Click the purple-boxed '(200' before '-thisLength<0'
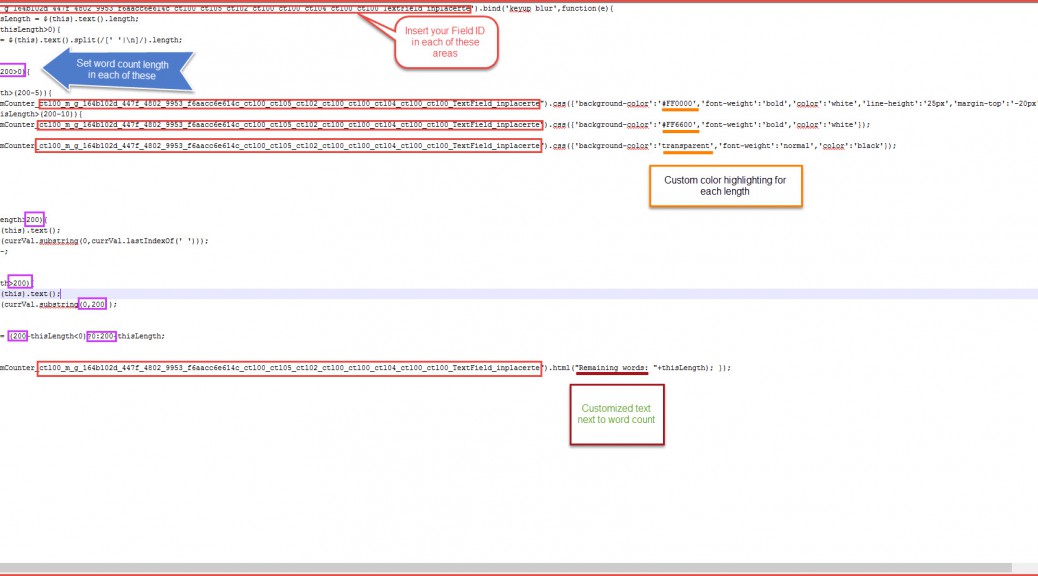Screen dimensions: 1038x576 pos(18,336)
